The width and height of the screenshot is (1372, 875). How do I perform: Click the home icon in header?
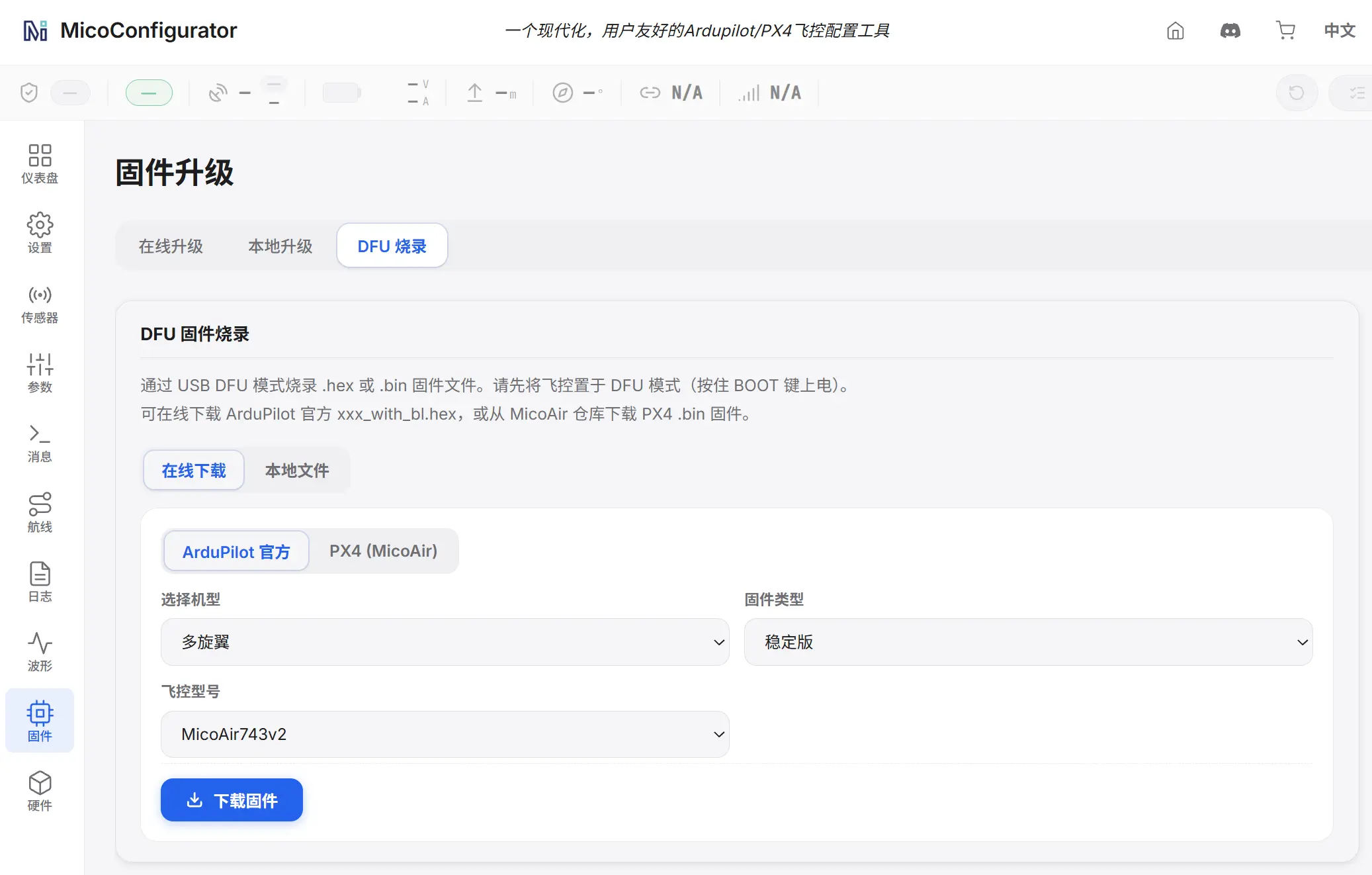(x=1176, y=30)
